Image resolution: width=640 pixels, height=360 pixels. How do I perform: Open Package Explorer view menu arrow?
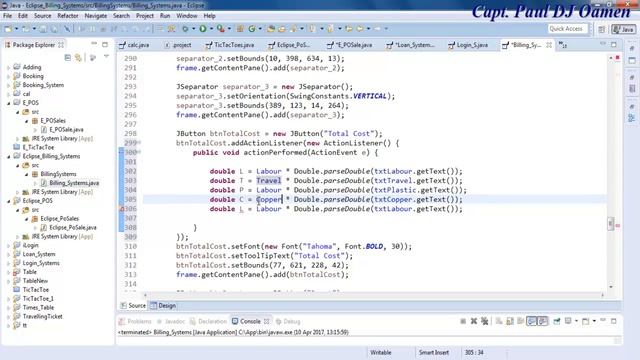tap(106, 57)
